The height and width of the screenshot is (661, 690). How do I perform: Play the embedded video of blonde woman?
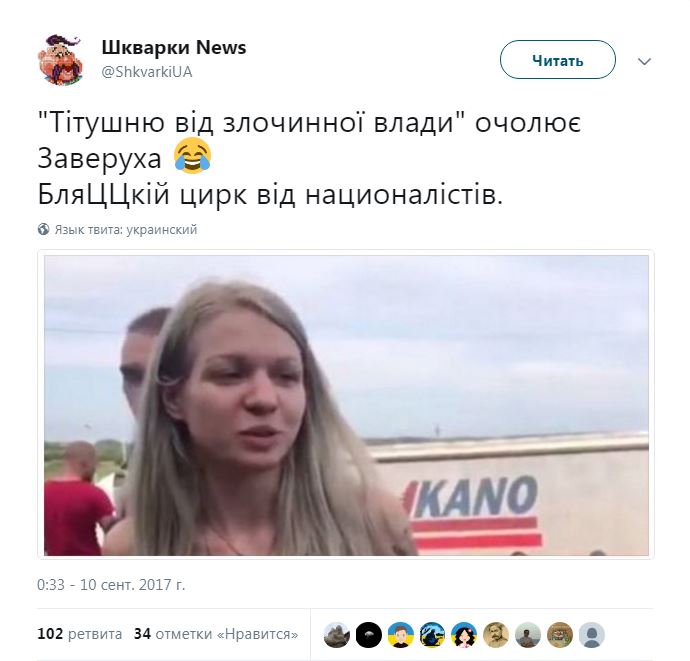[346, 405]
